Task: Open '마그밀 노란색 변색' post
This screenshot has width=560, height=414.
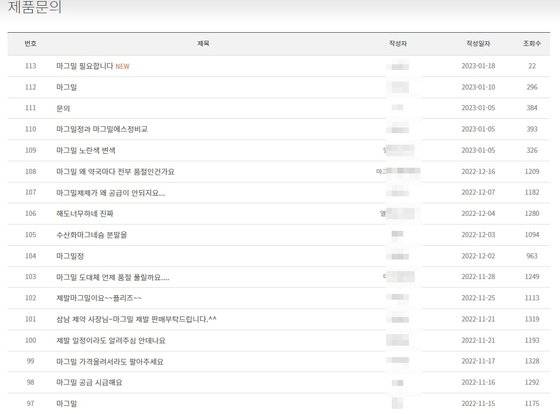Action: pos(86,150)
